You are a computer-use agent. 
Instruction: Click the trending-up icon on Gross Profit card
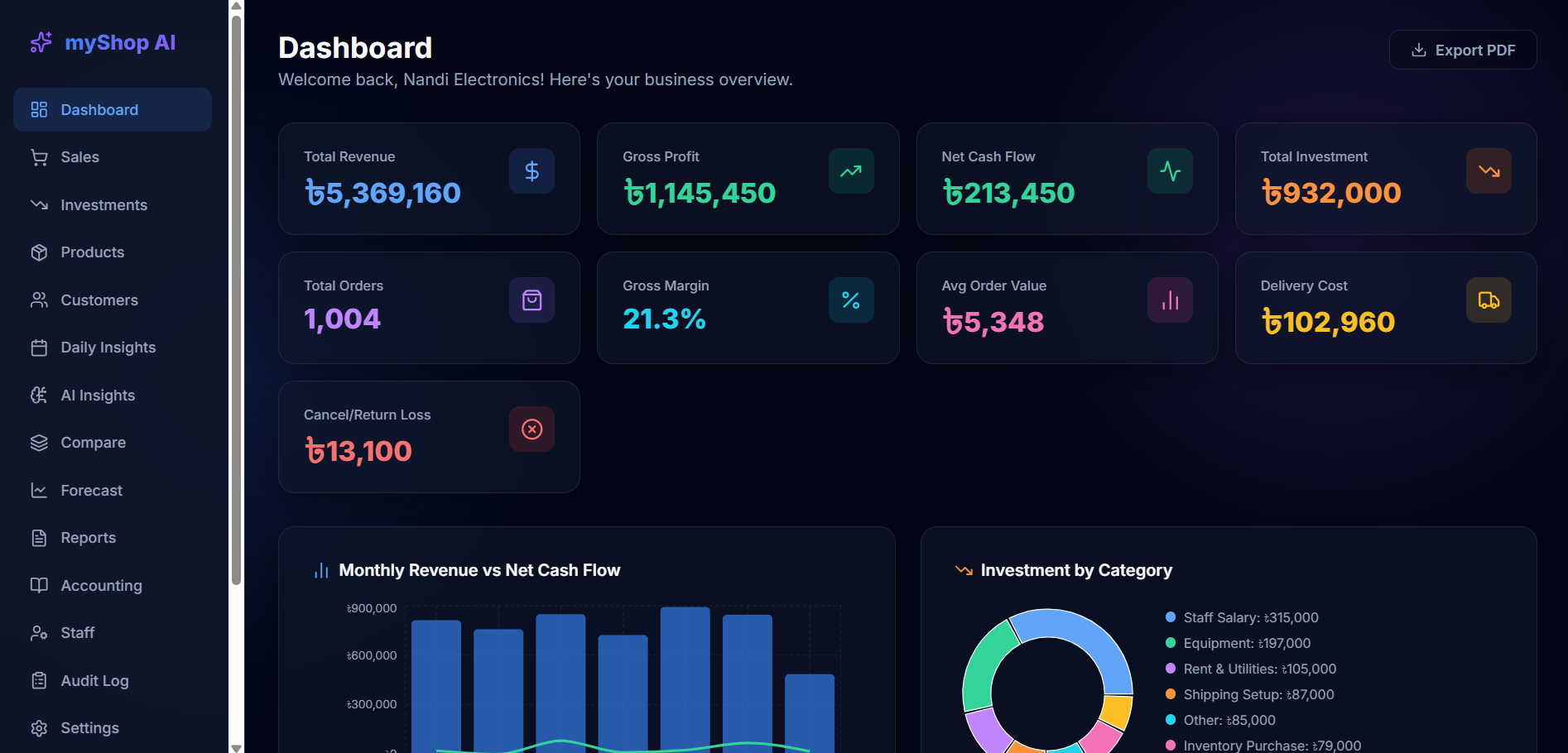[x=851, y=171]
